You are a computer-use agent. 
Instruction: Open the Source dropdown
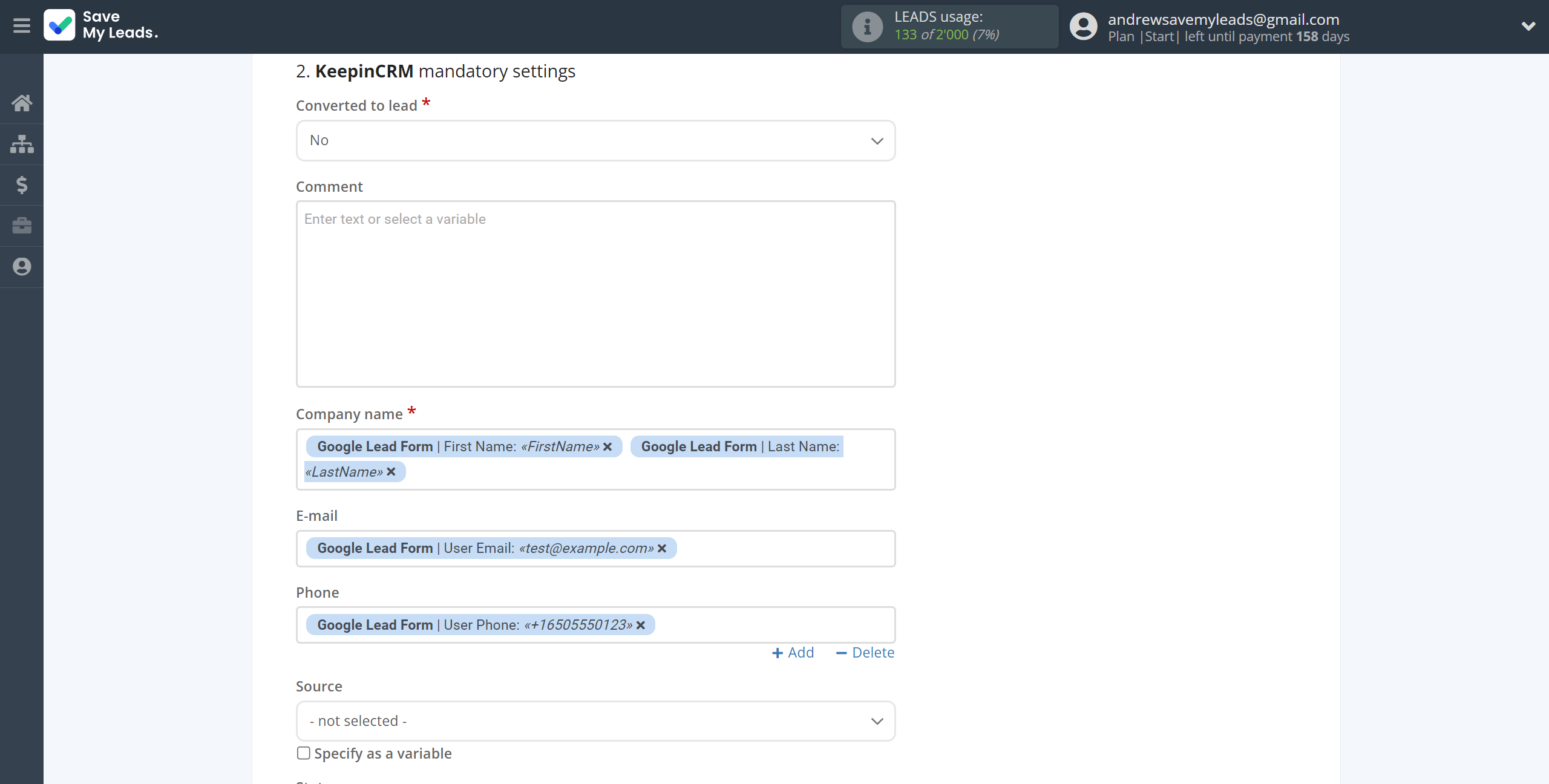tap(595, 721)
